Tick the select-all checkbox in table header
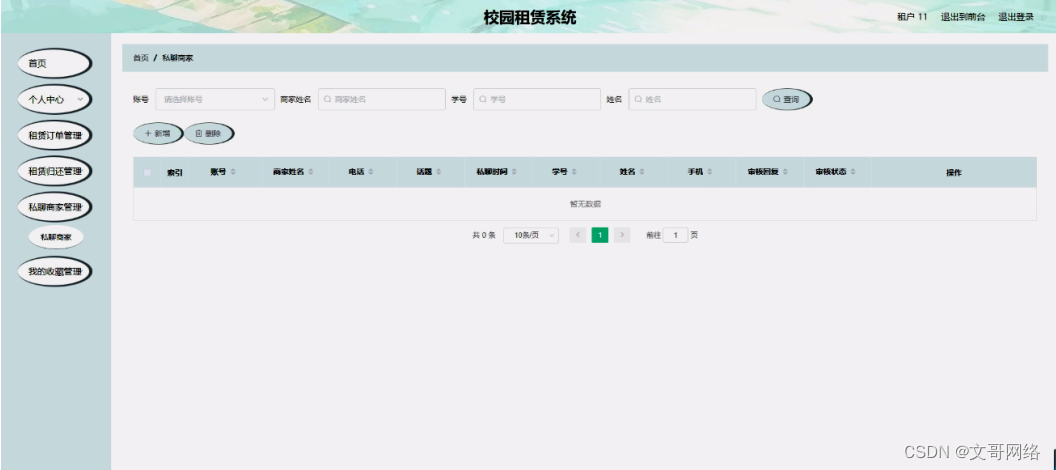The width and height of the screenshot is (1056, 470). [x=147, y=172]
